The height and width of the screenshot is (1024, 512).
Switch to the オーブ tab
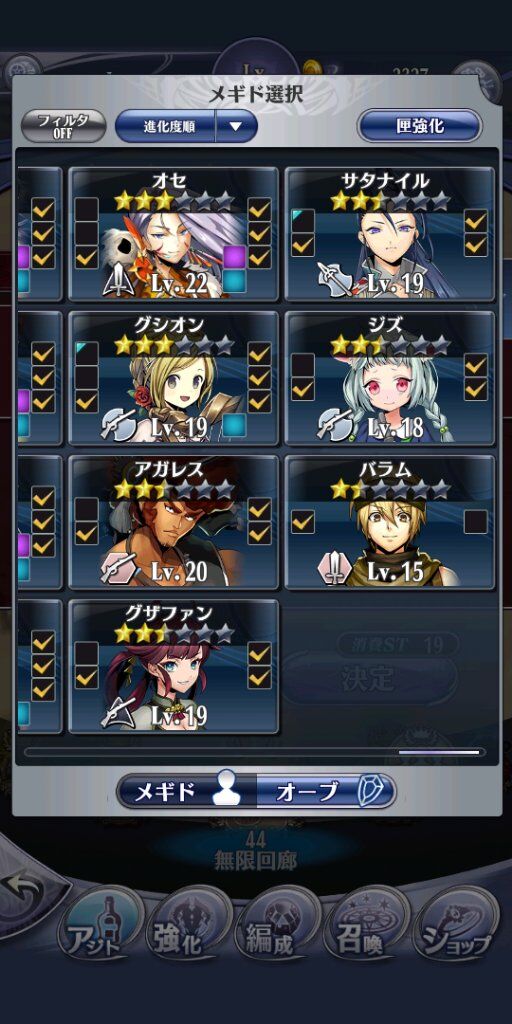click(325, 792)
